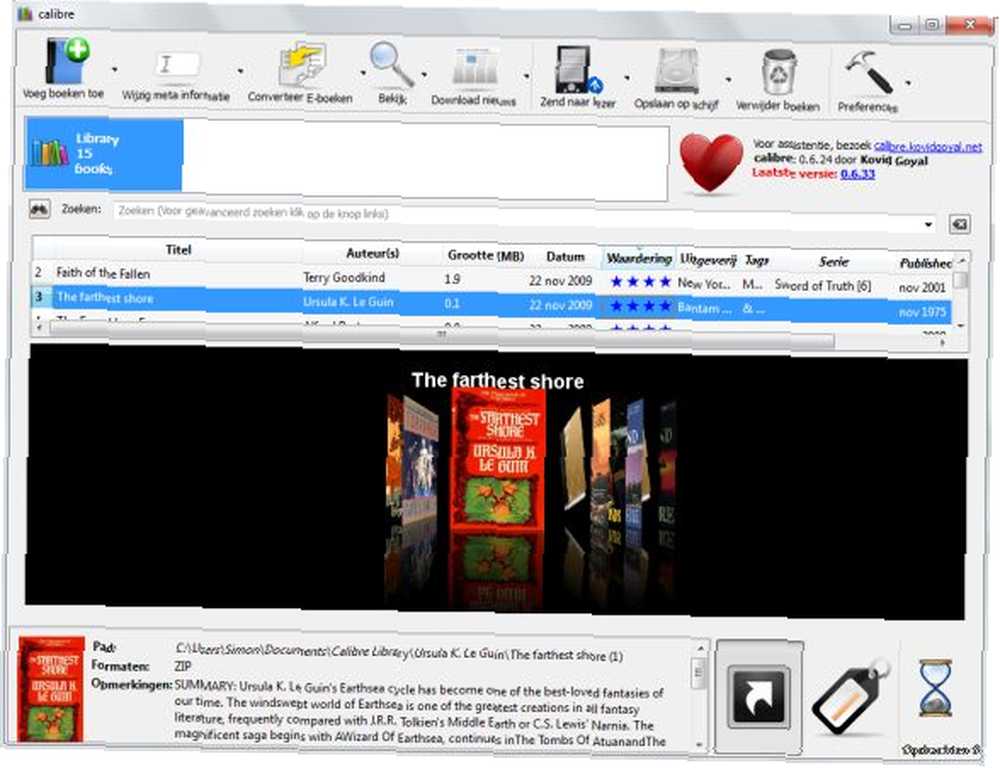Viewport: 1000px width, 768px height.
Task: Open the book folder path link
Action: click(x=399, y=652)
